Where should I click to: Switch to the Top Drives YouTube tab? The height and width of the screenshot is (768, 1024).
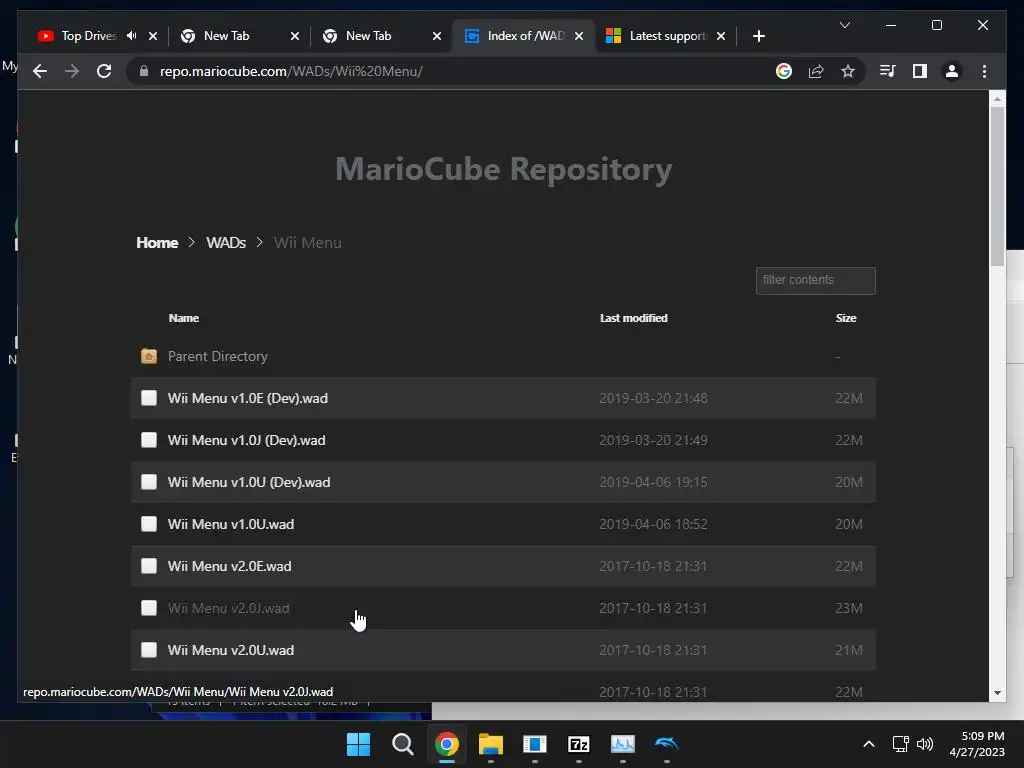click(89, 36)
